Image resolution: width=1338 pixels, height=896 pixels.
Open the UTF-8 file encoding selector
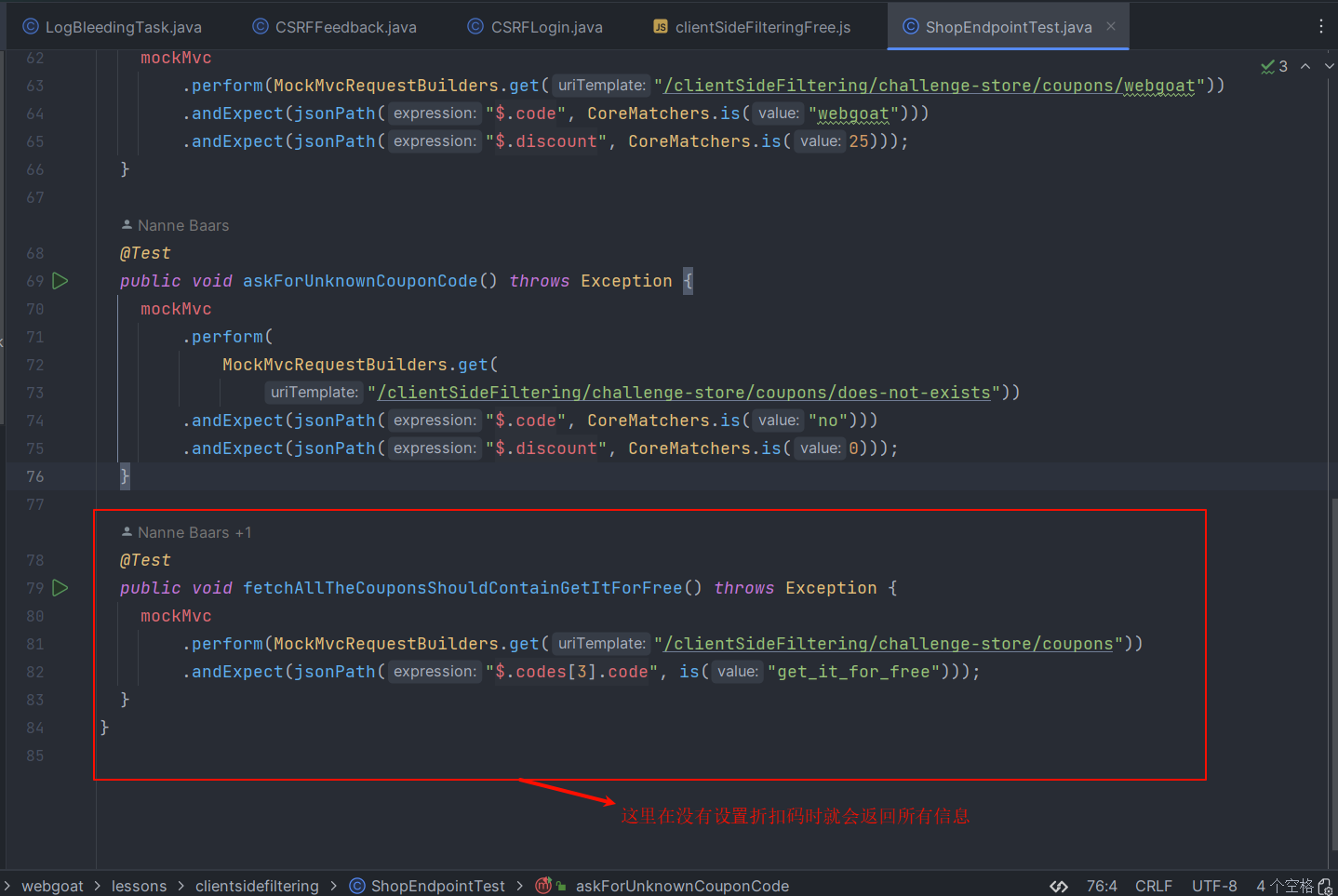[1214, 886]
